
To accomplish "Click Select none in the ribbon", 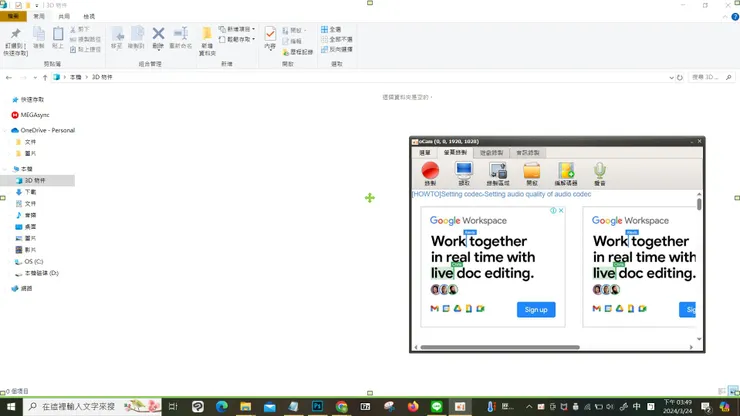I will [336, 39].
